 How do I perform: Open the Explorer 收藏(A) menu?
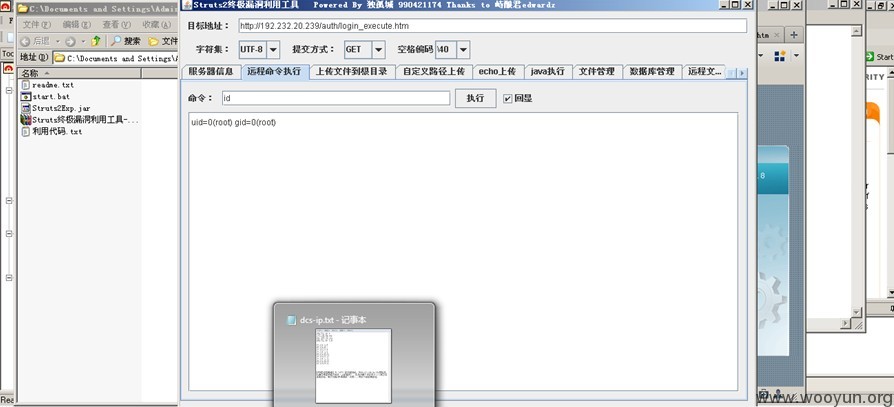pos(156,25)
